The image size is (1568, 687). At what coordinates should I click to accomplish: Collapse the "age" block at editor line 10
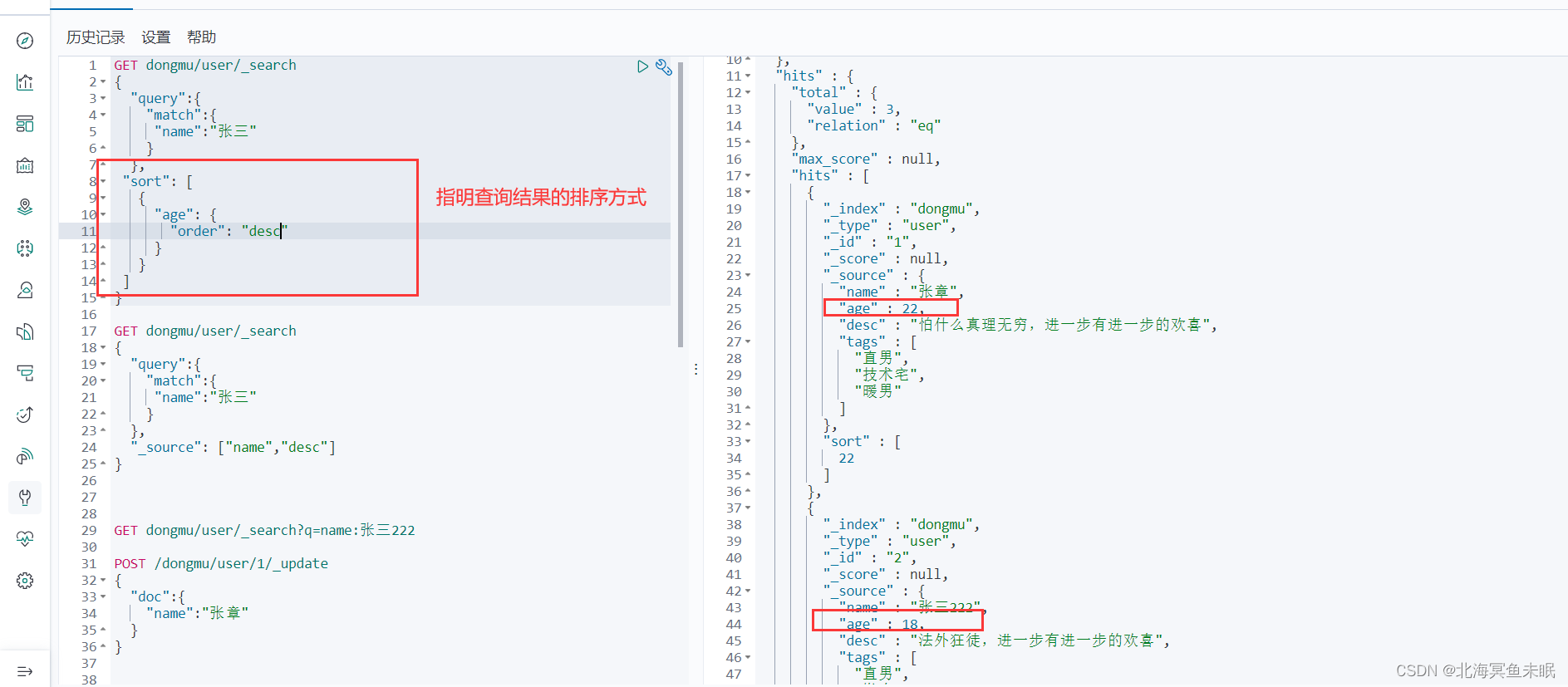(x=103, y=214)
